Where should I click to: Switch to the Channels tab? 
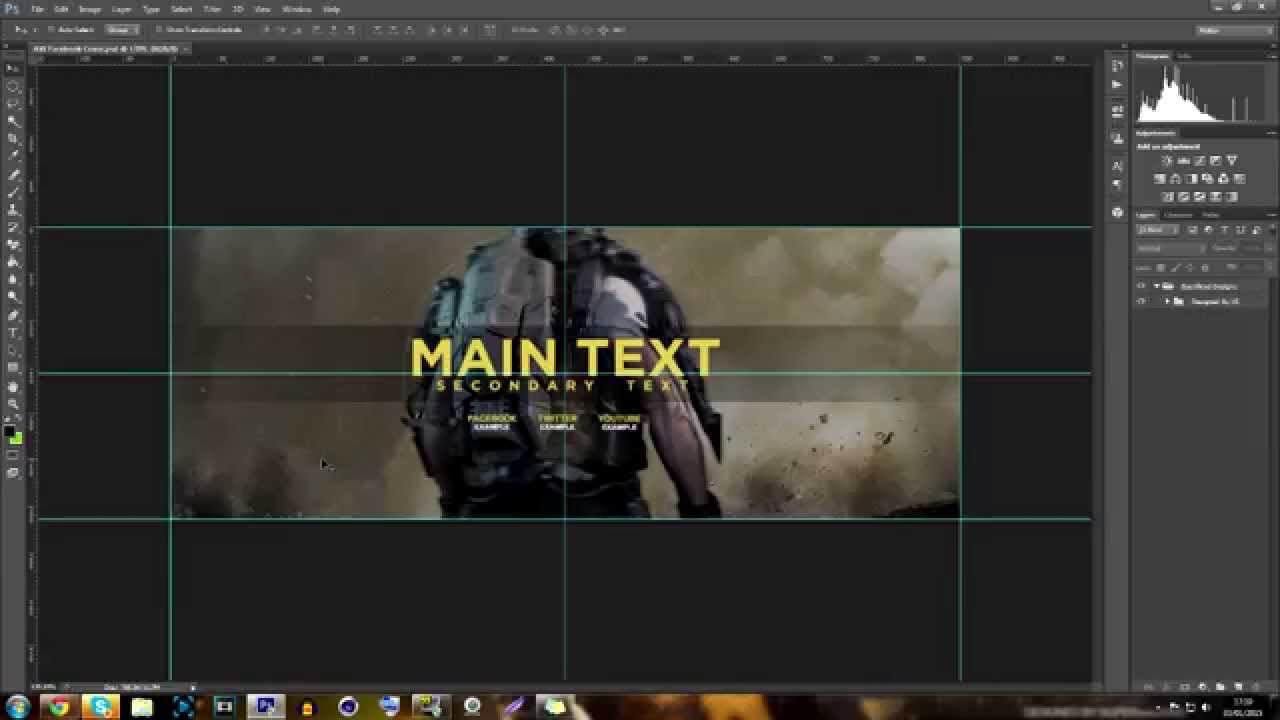[x=1178, y=215]
